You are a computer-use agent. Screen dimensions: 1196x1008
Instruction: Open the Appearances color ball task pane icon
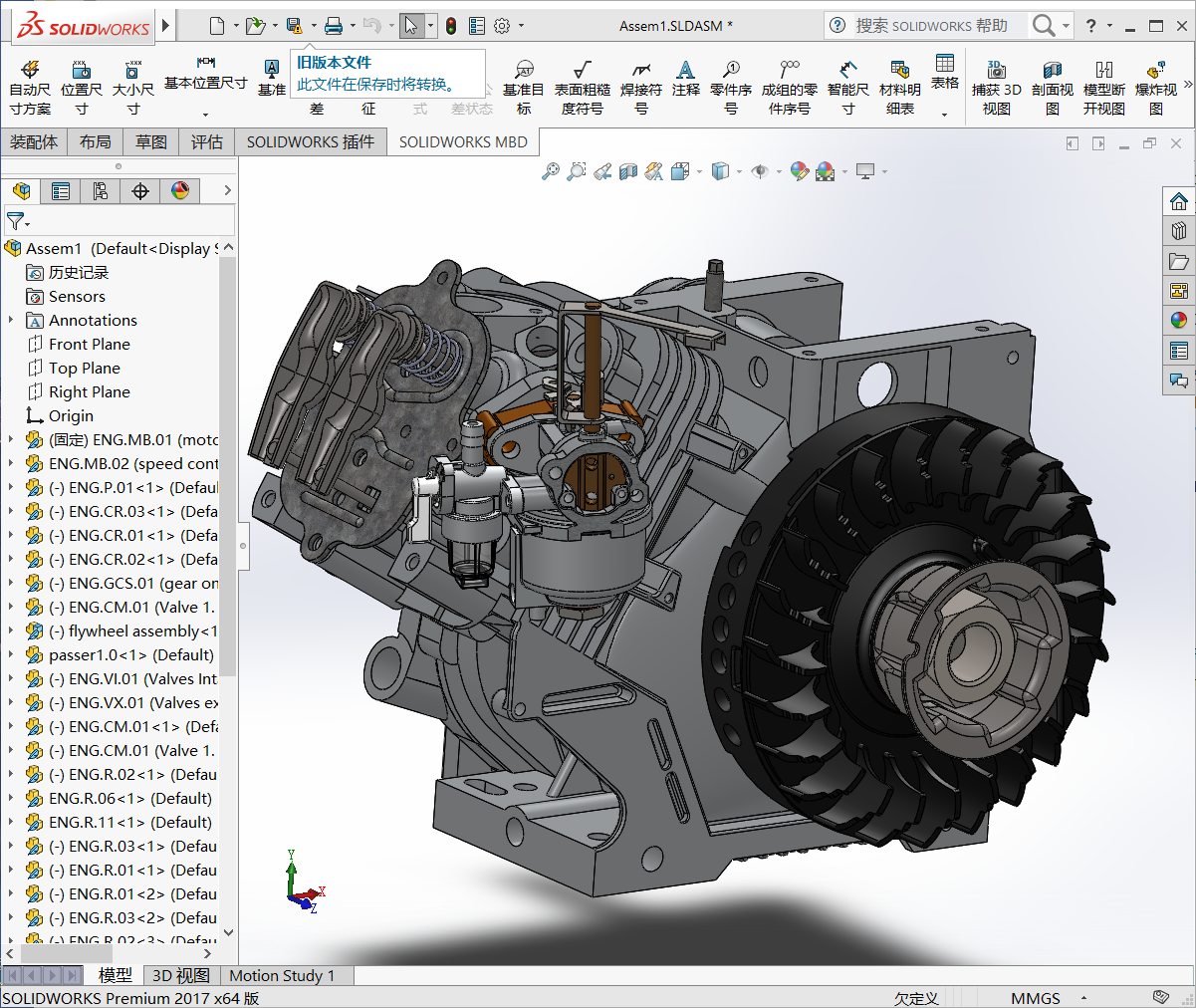(1179, 320)
